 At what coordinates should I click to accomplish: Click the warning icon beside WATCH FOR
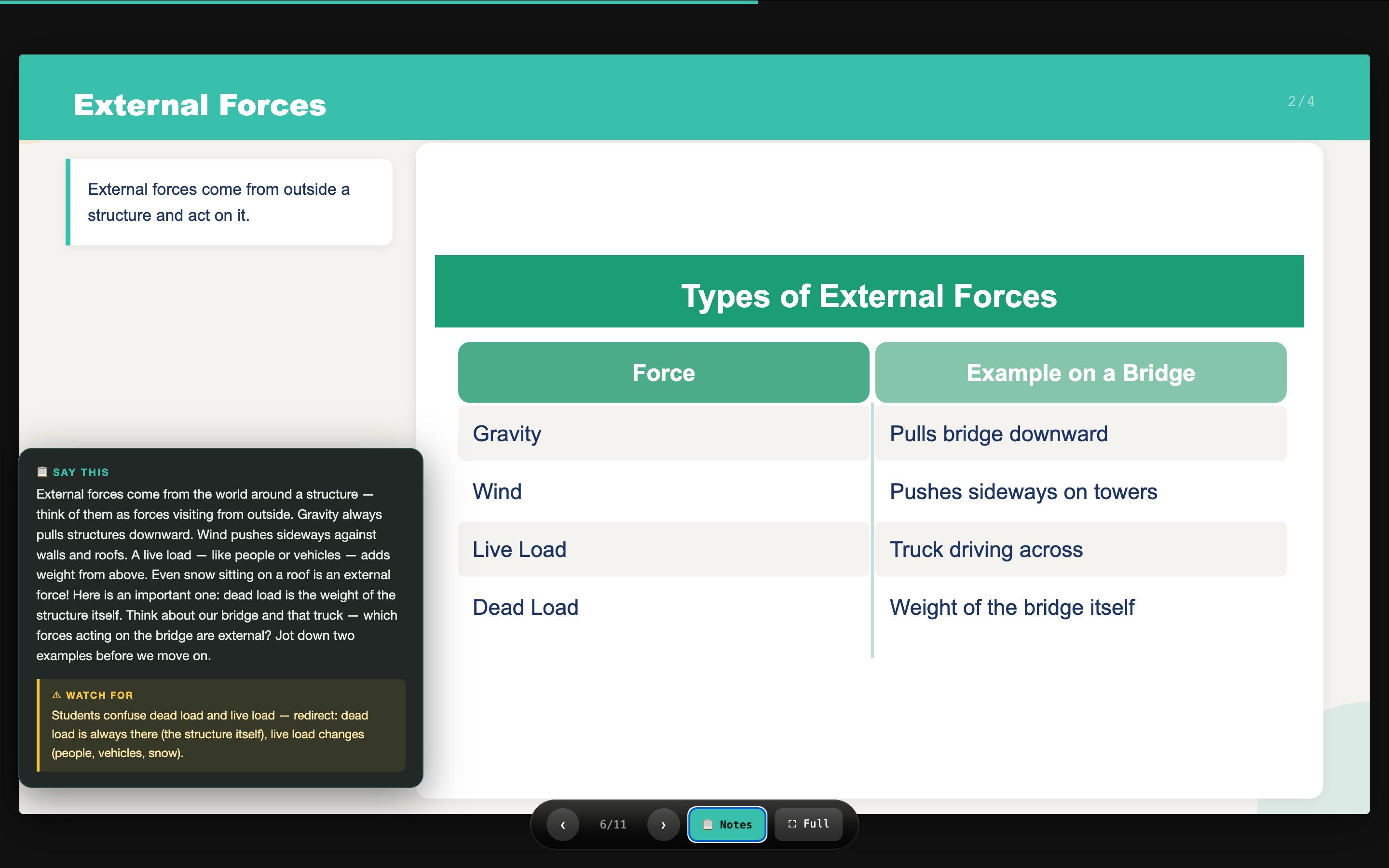(x=56, y=695)
